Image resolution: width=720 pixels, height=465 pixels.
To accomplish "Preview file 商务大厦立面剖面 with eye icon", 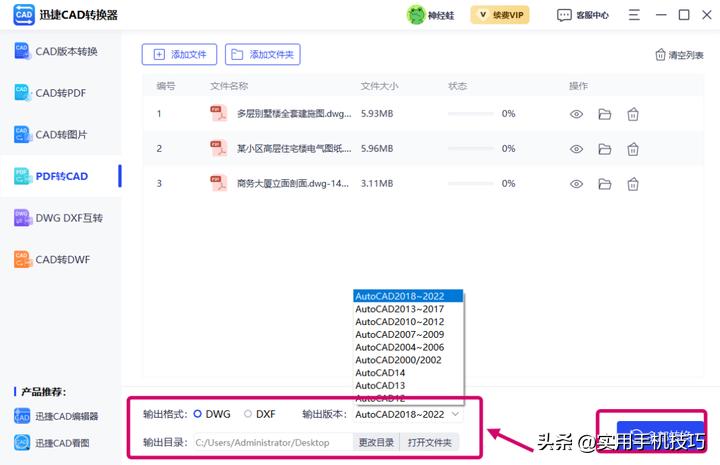I will [576, 184].
